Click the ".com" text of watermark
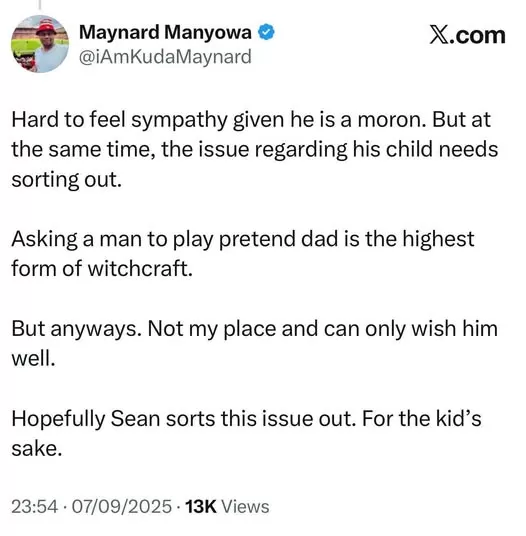This screenshot has width=526, height=536. [477, 36]
